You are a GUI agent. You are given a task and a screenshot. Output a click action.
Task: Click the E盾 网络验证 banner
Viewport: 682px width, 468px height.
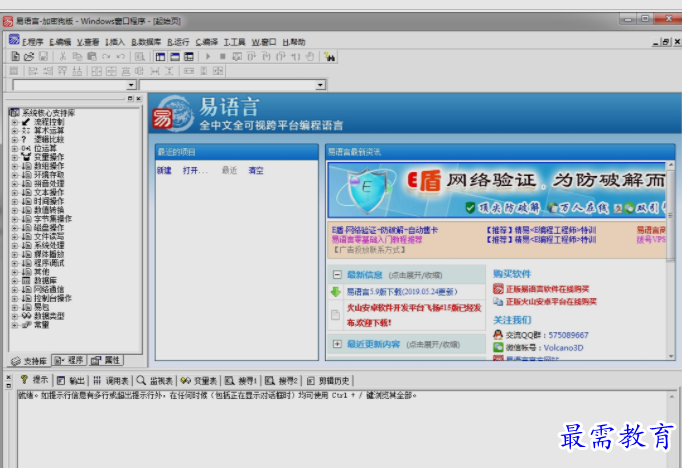497,190
